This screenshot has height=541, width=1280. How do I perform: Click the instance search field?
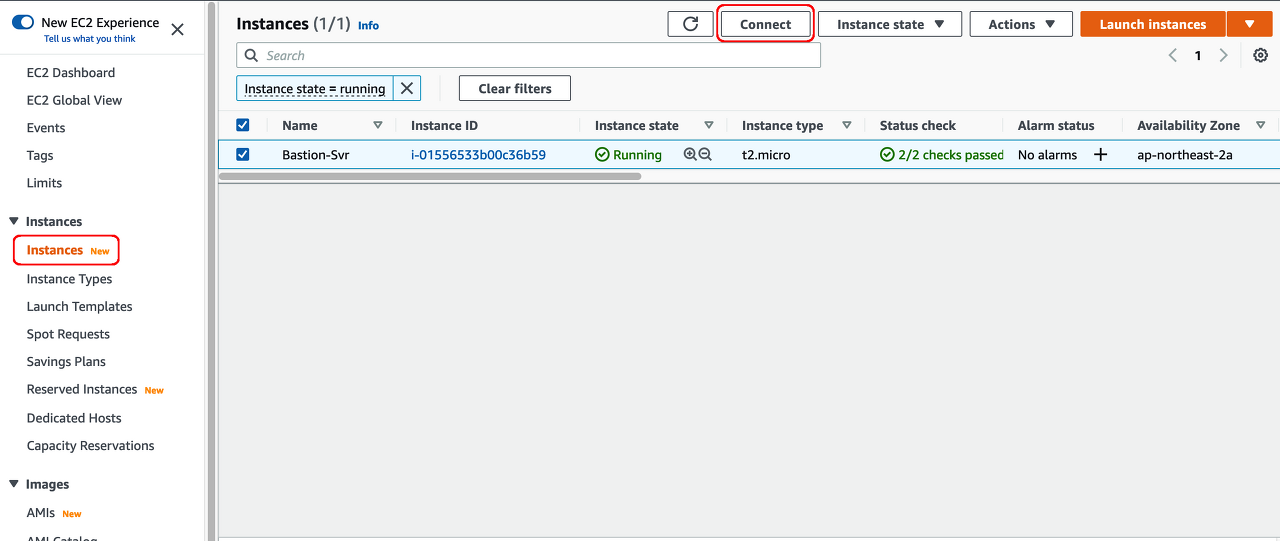click(528, 56)
